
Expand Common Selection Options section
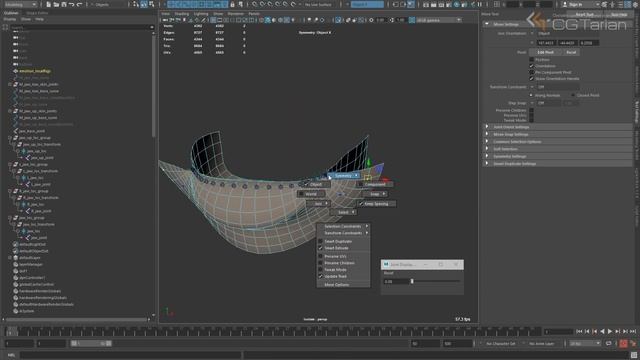pos(557,142)
